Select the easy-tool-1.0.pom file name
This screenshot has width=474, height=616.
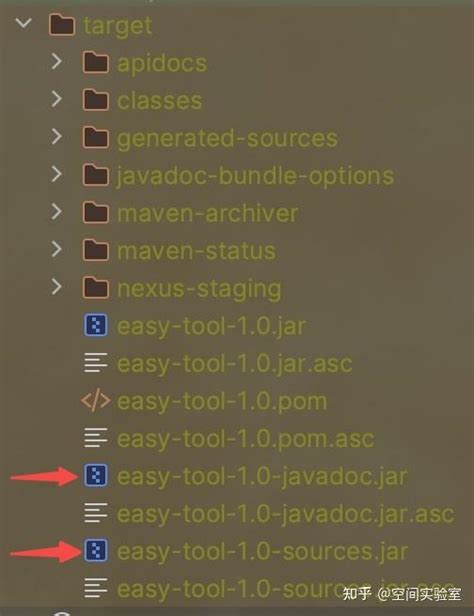(x=222, y=402)
